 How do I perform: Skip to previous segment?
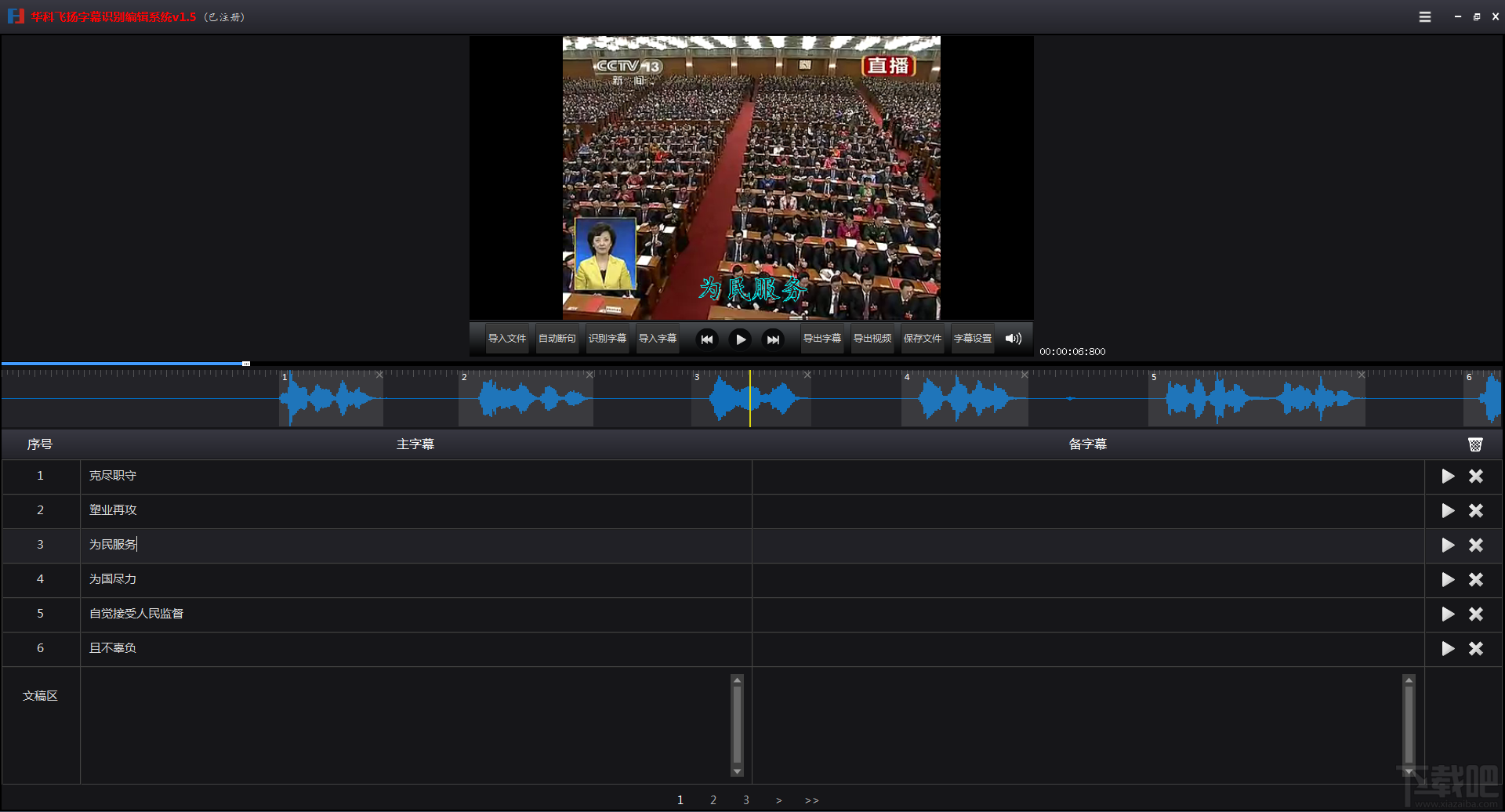pyautogui.click(x=707, y=339)
